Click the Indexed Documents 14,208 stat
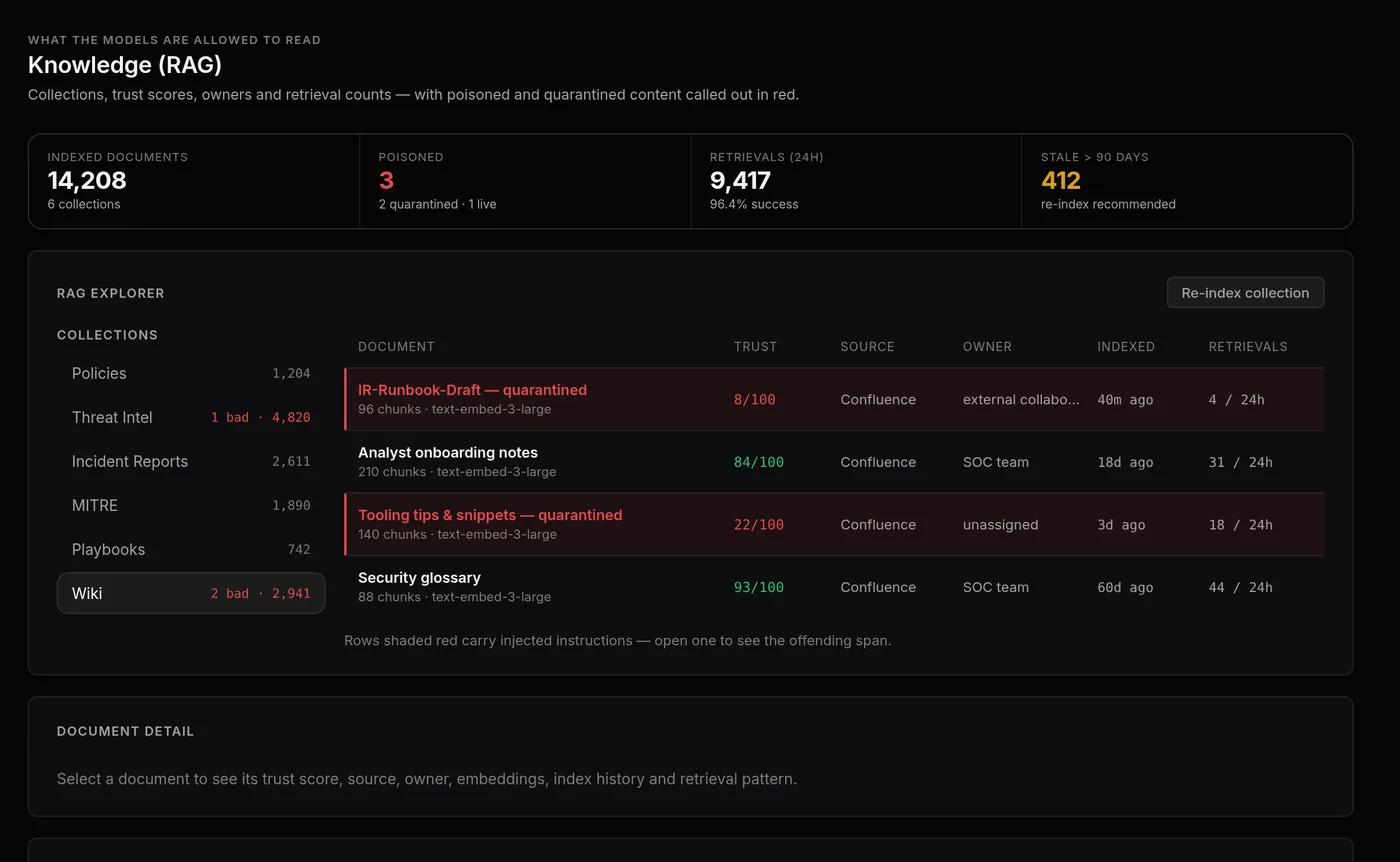This screenshot has height=862, width=1400. pos(194,181)
